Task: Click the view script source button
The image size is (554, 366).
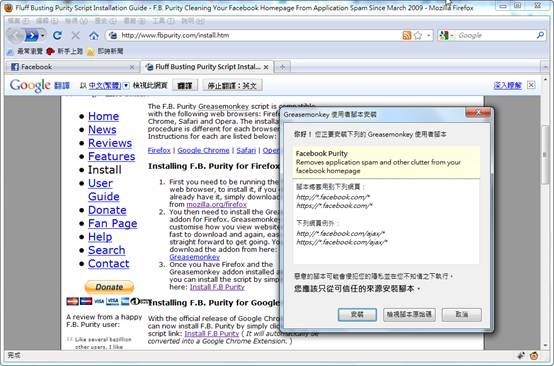Action: 409,315
